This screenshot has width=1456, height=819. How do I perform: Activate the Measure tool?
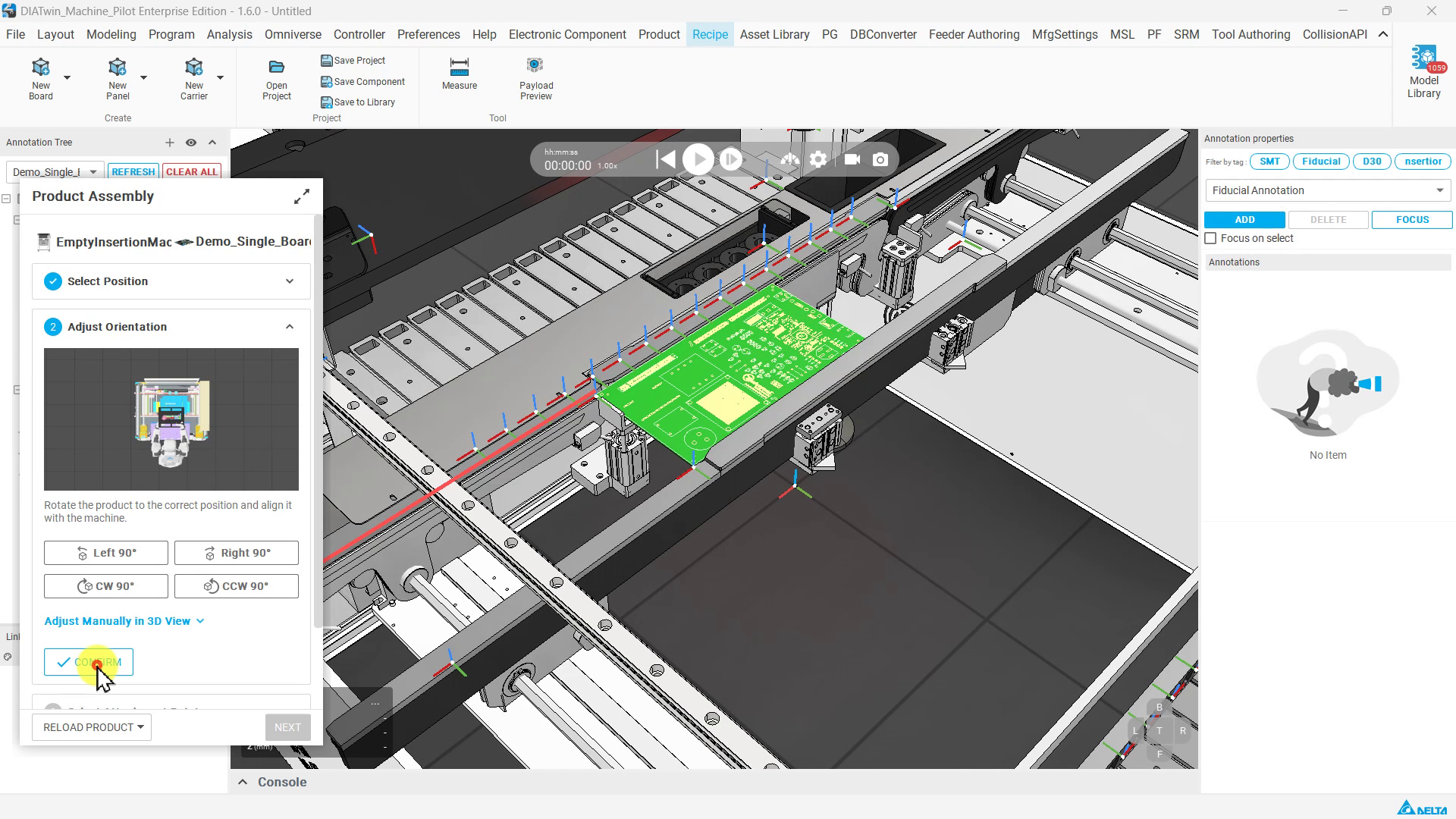460,74
